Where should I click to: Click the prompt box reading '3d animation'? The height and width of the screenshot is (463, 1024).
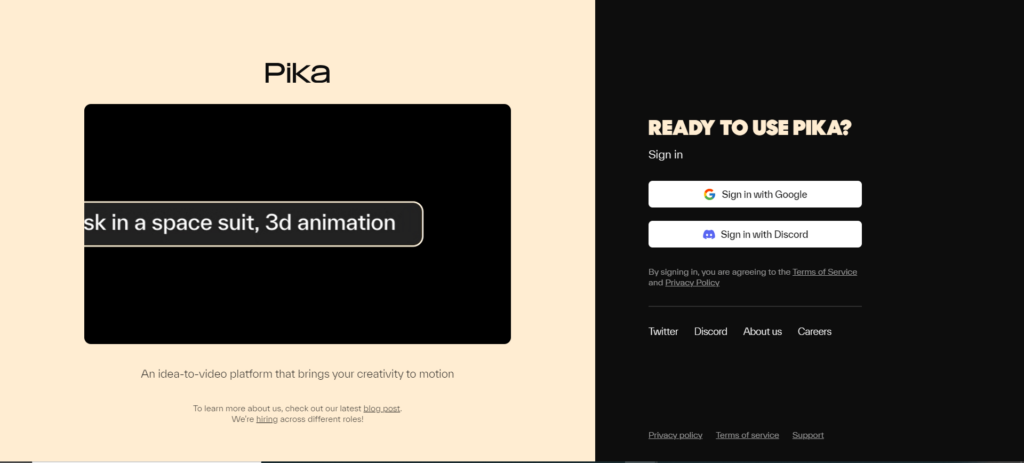[253, 224]
